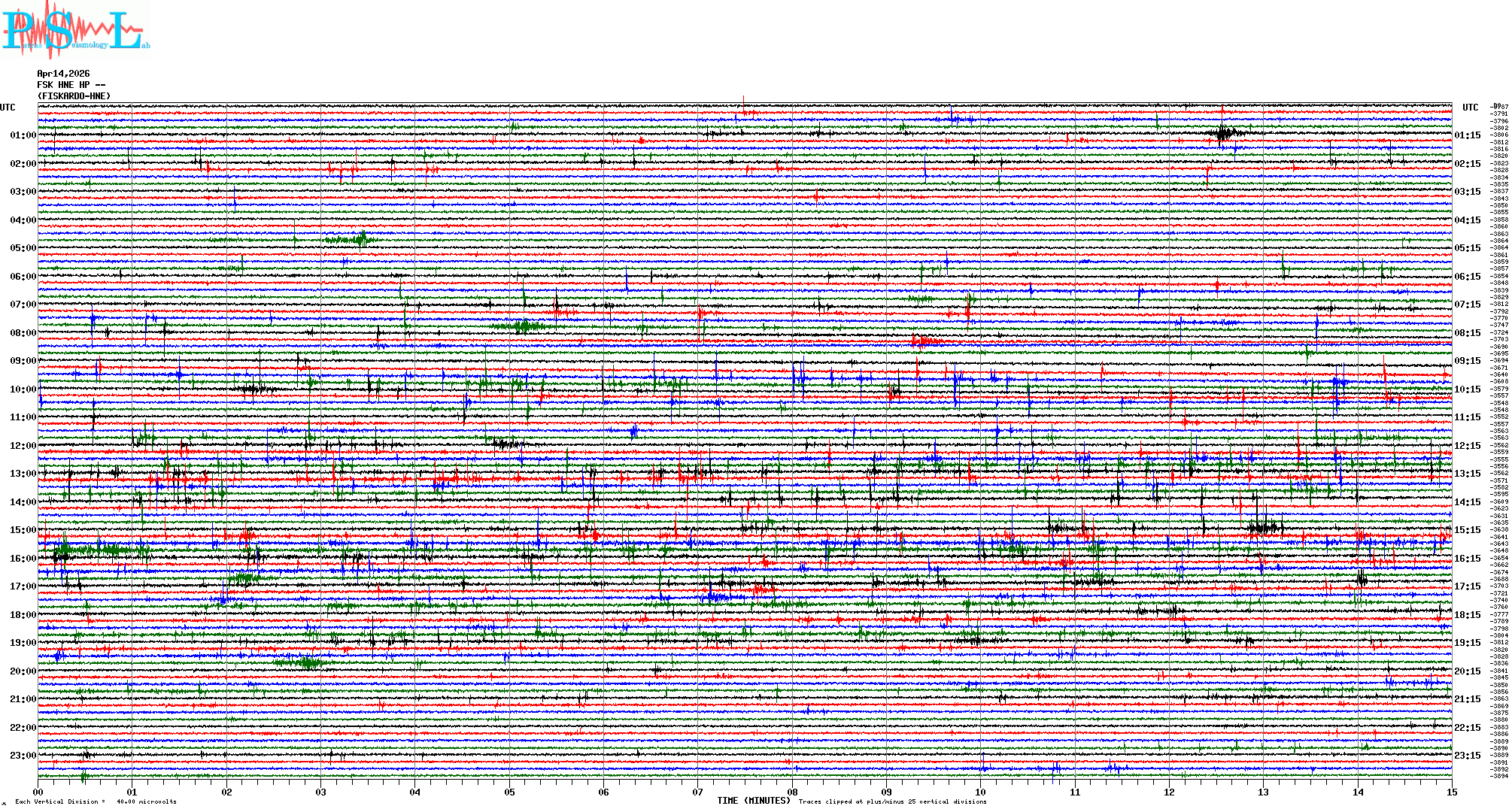Click the Traces clipped footnote text
The width and height of the screenshot is (1512, 812).
pyautogui.click(x=892, y=801)
